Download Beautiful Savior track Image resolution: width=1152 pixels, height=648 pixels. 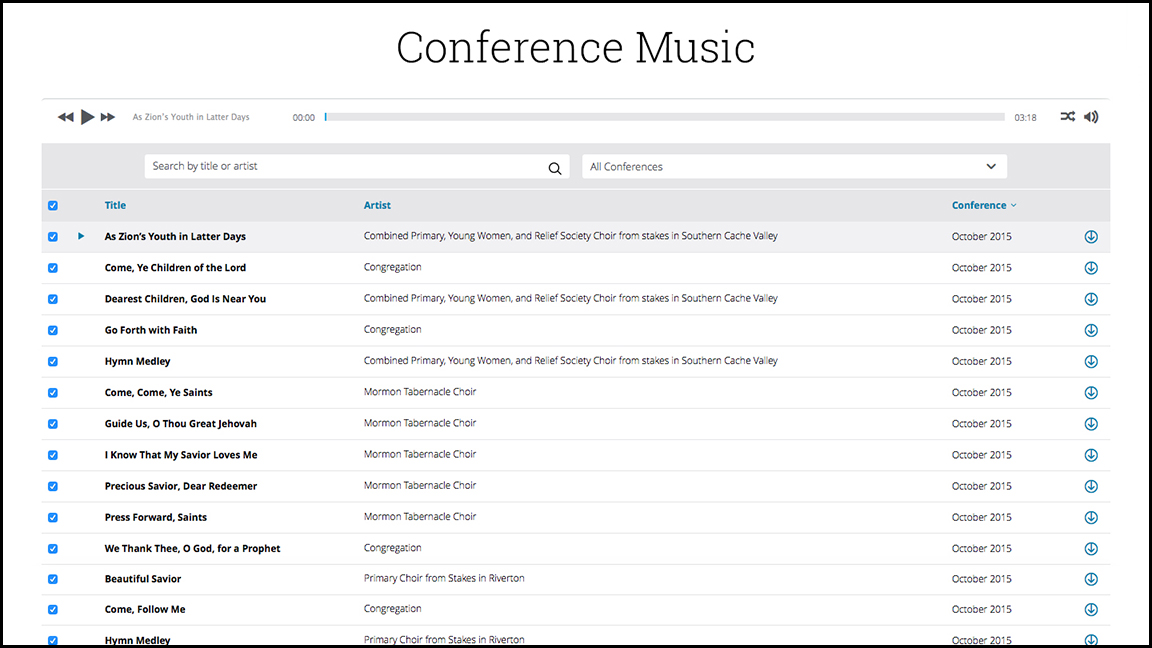[1091, 579]
